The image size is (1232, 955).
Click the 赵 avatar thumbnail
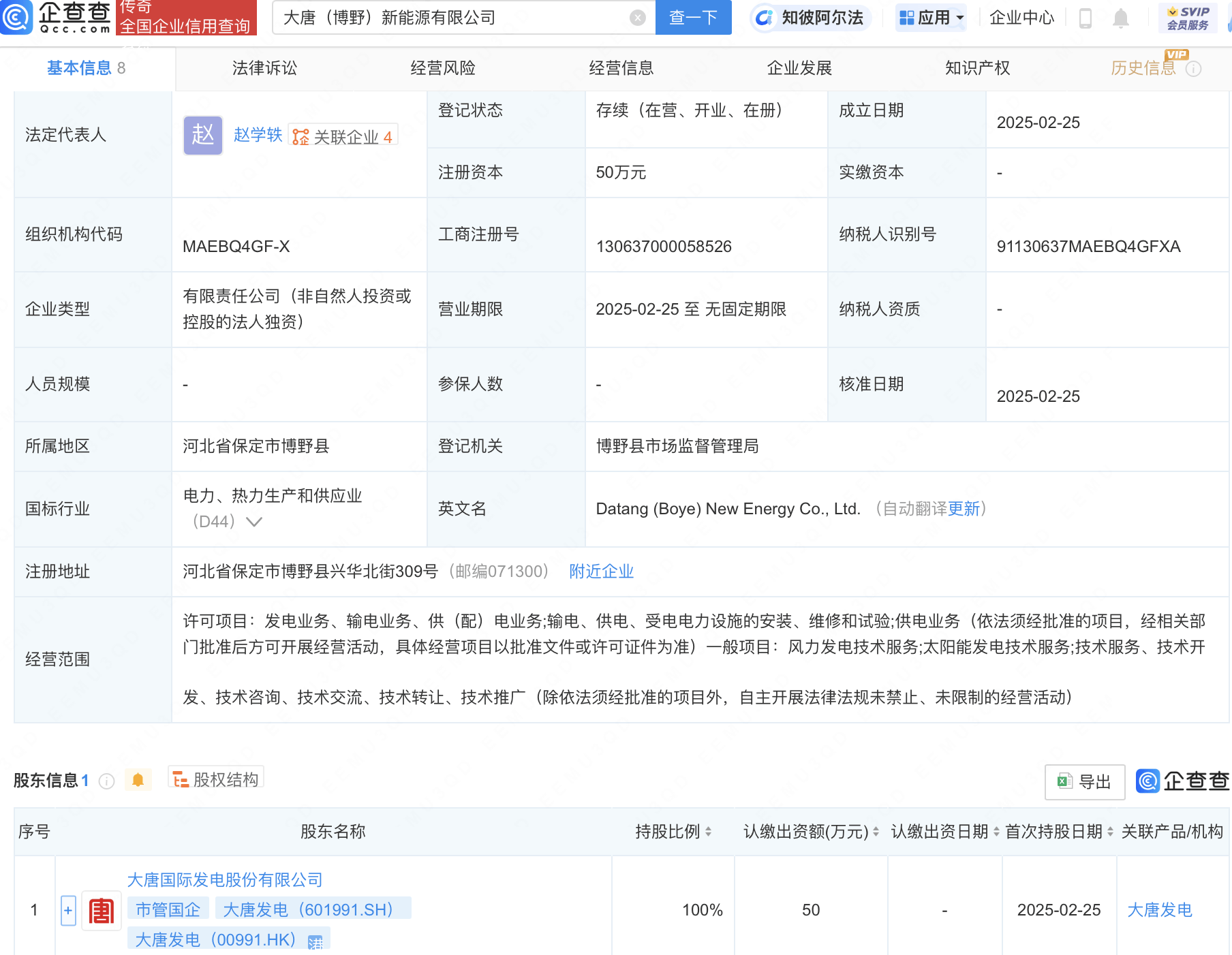pyautogui.click(x=203, y=135)
